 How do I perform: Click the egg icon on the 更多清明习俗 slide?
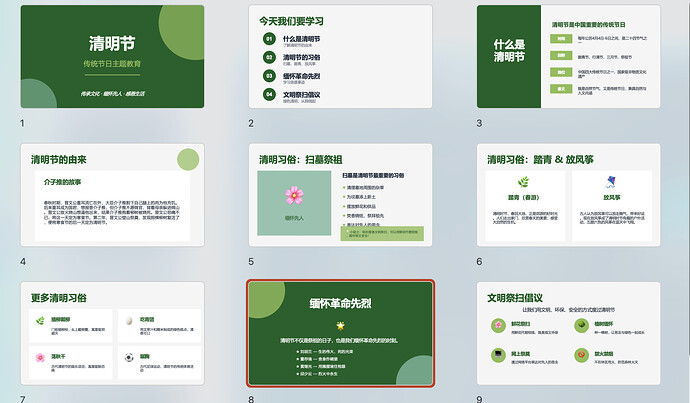pyautogui.click(x=129, y=320)
